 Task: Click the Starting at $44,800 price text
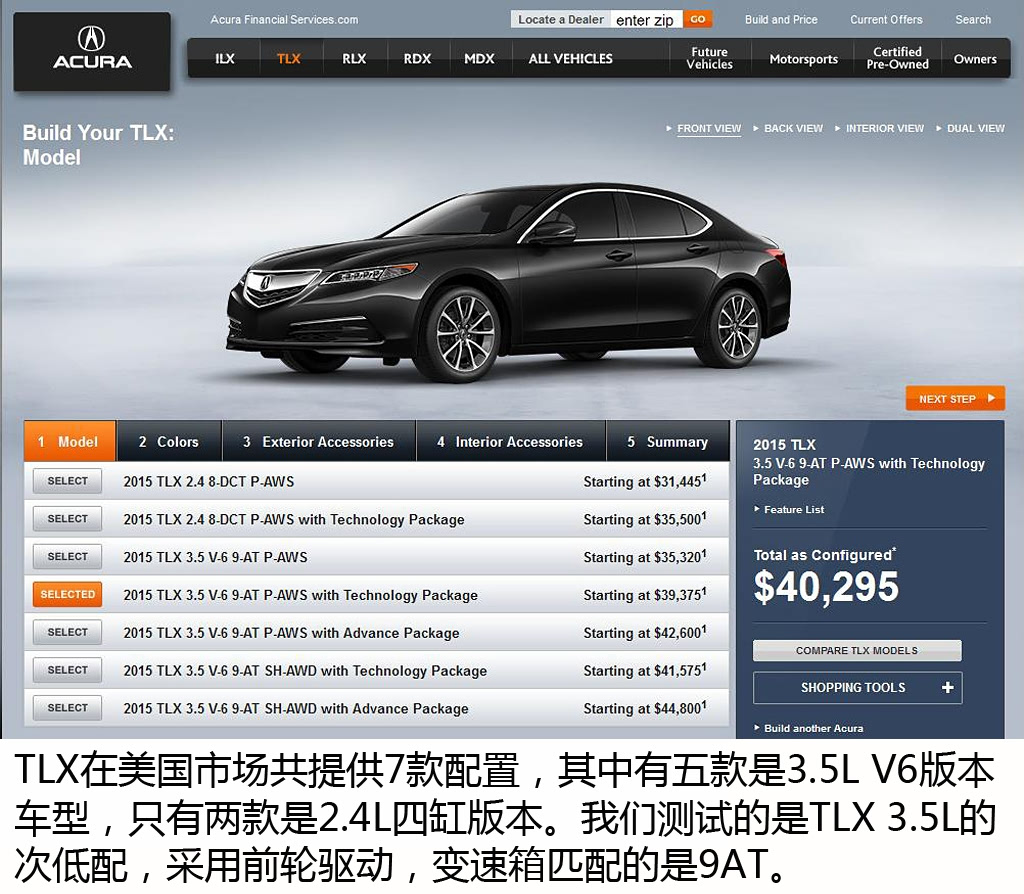coord(645,709)
